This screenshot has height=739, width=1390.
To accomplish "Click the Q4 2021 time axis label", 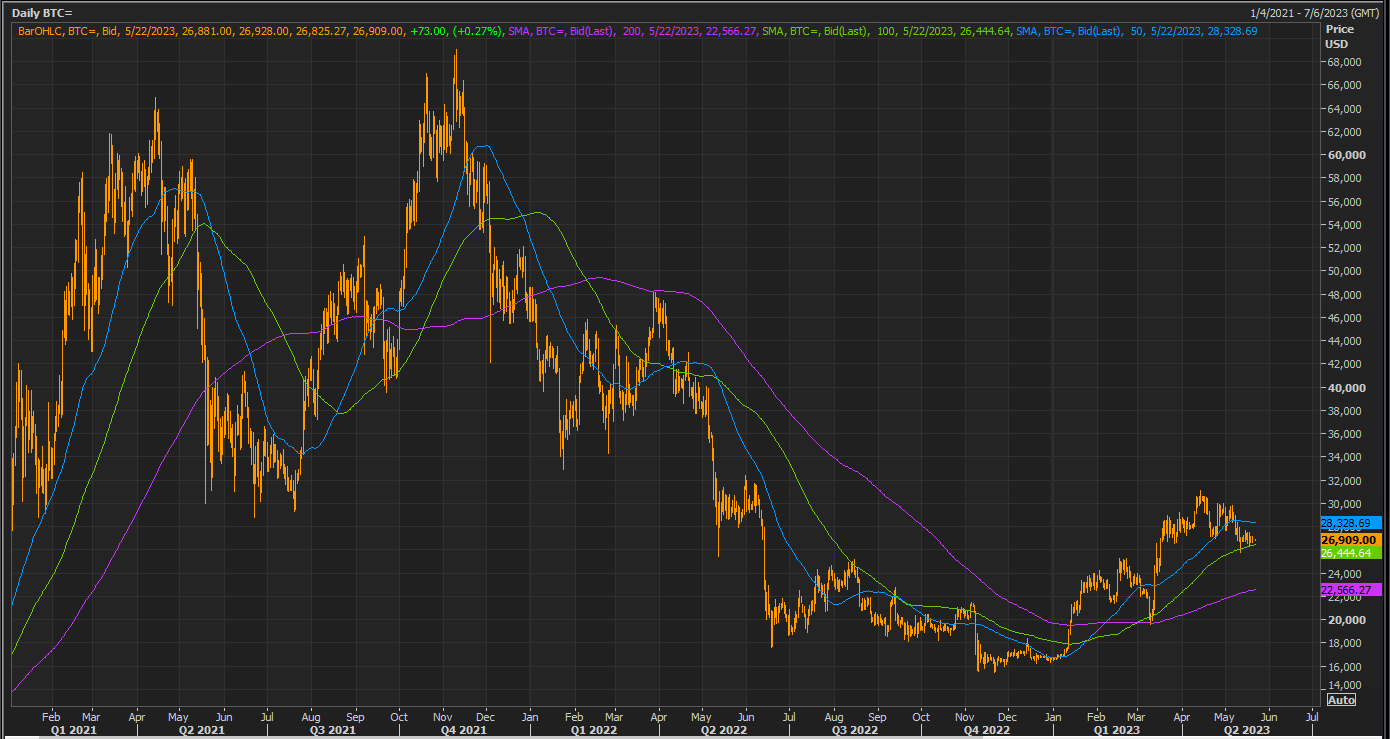I will tap(464, 730).
